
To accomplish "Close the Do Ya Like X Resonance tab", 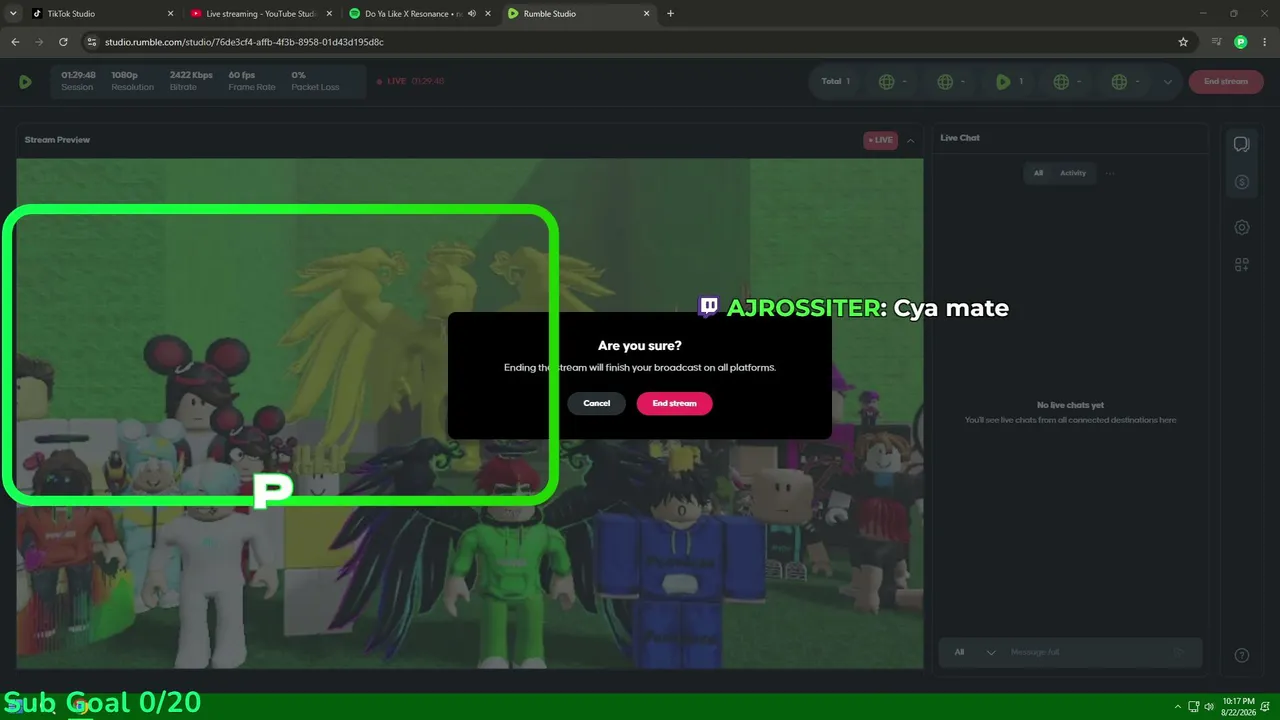I will 487,14.
